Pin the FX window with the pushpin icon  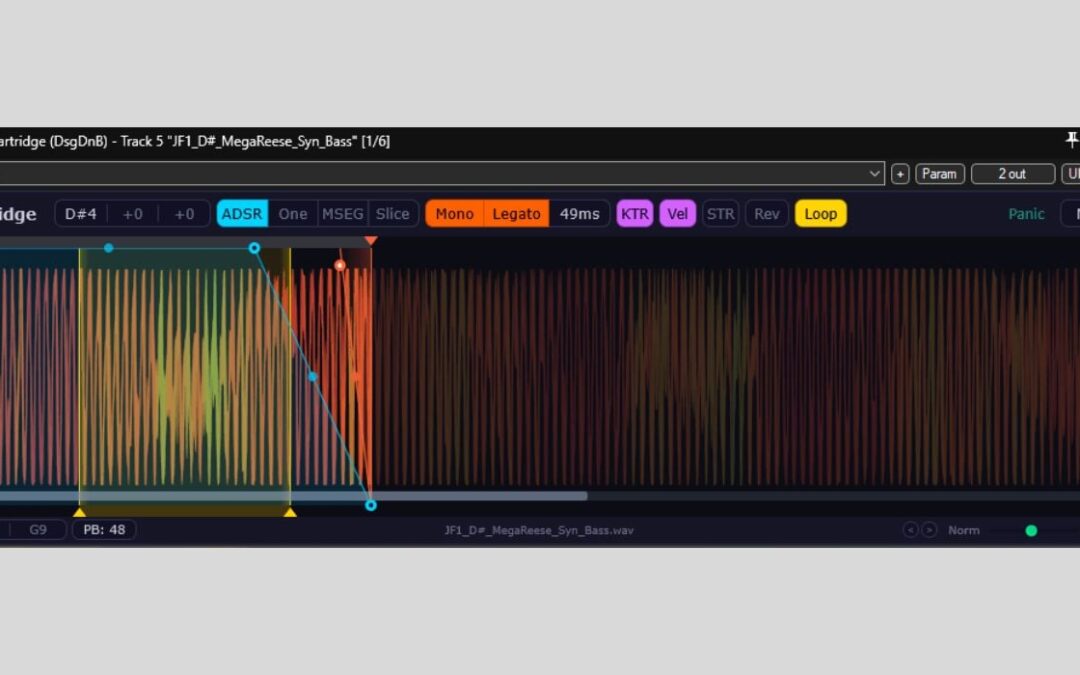point(1072,140)
